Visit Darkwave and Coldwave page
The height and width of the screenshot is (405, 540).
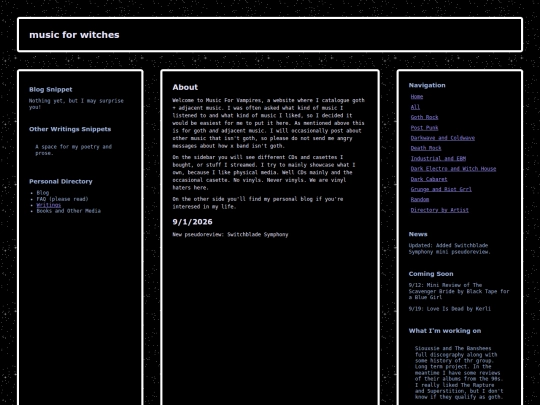443,138
